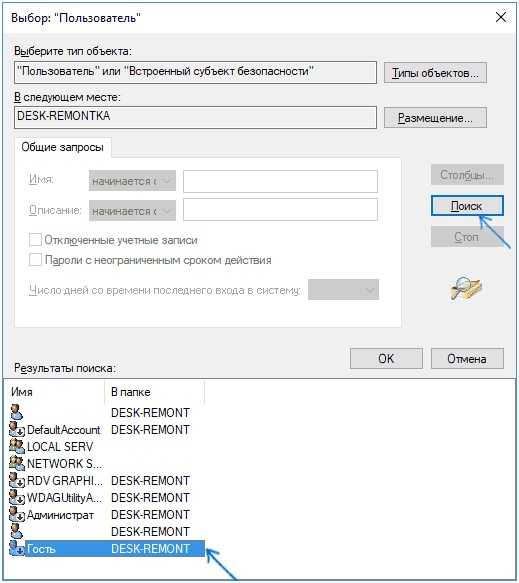Screen dimensions: 519x583
Task: Click the LOCAL SERVICE group icon
Action: point(17,446)
